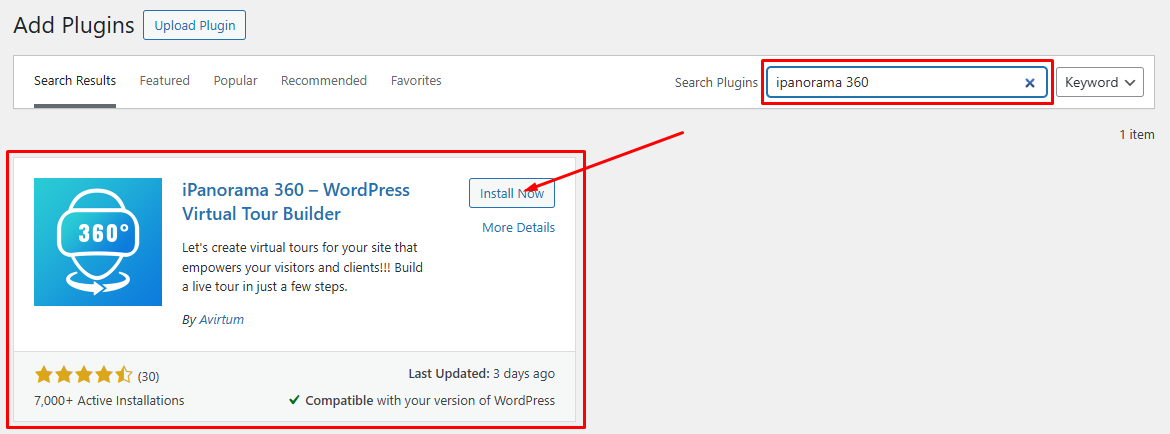Switch to the Popular tab

236,81
